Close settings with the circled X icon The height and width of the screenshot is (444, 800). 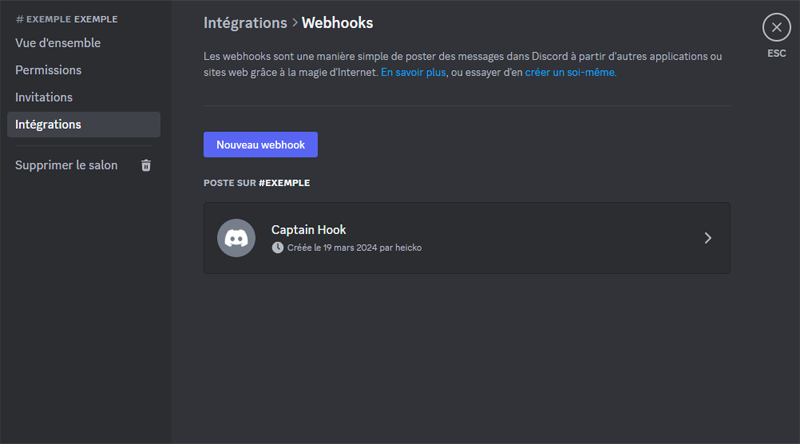point(776,28)
